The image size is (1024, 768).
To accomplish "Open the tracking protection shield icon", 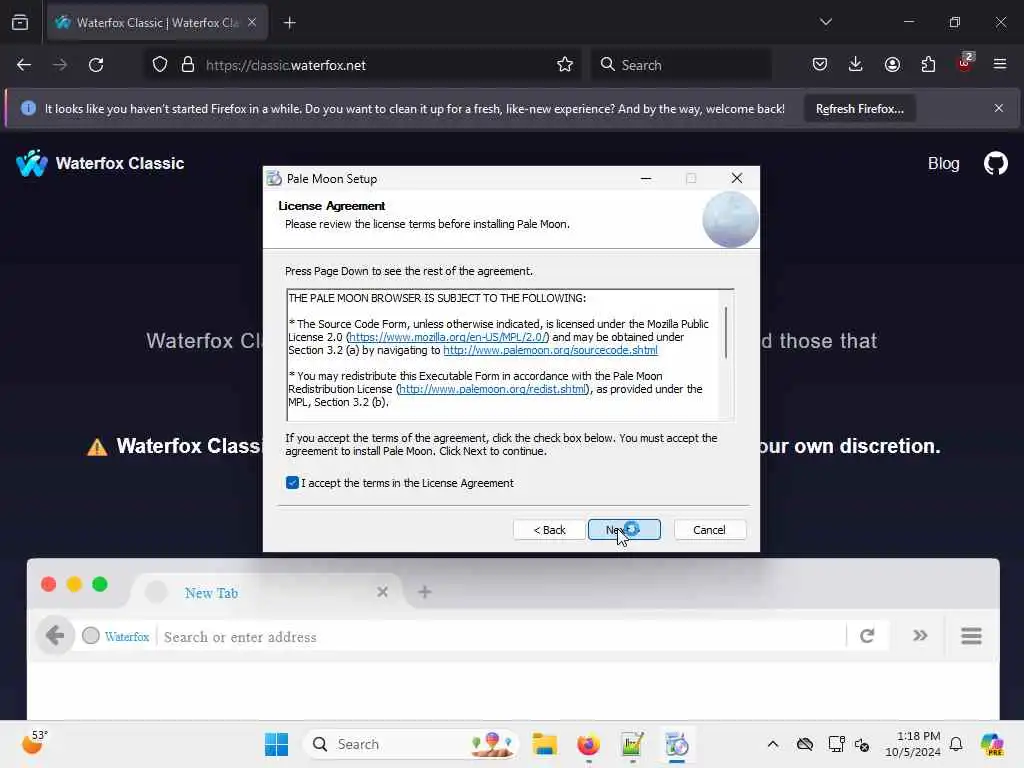I will coord(160,65).
